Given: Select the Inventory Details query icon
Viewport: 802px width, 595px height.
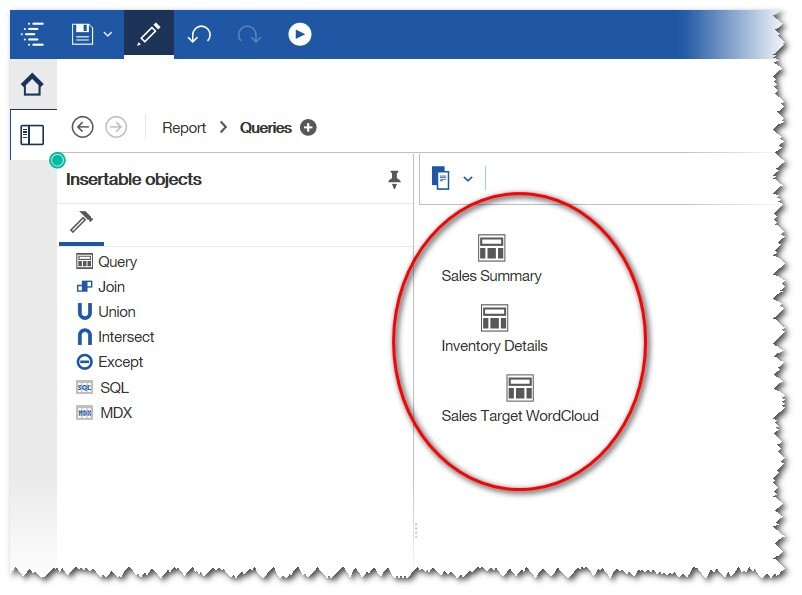Looking at the screenshot, I should (x=494, y=318).
